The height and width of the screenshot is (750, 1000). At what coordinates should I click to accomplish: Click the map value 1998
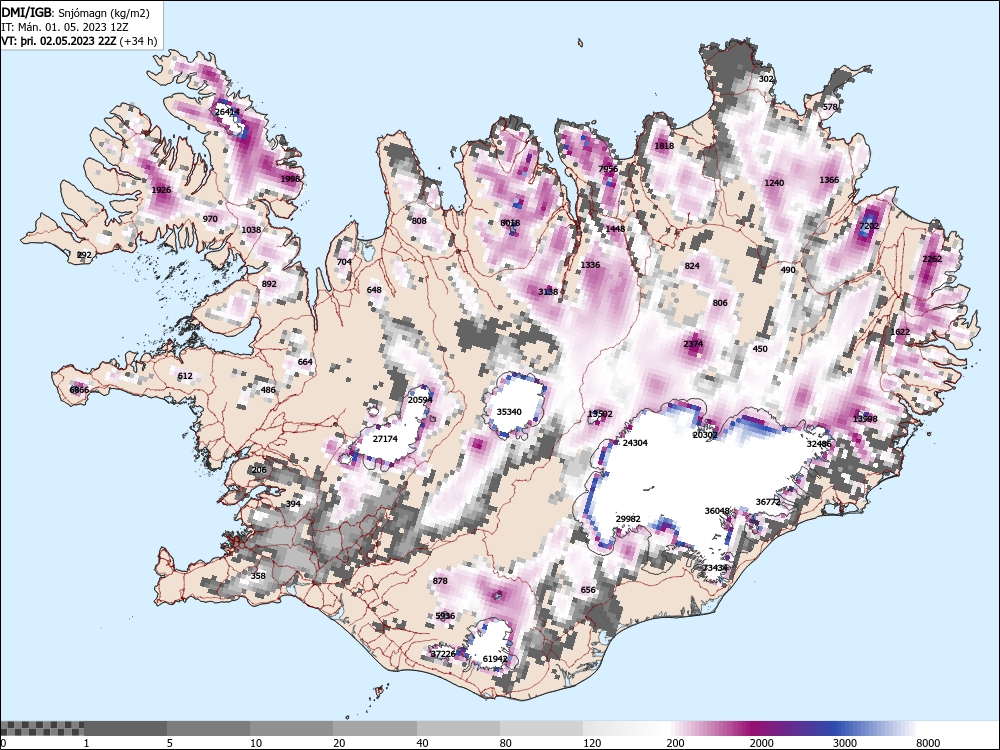pyautogui.click(x=290, y=179)
